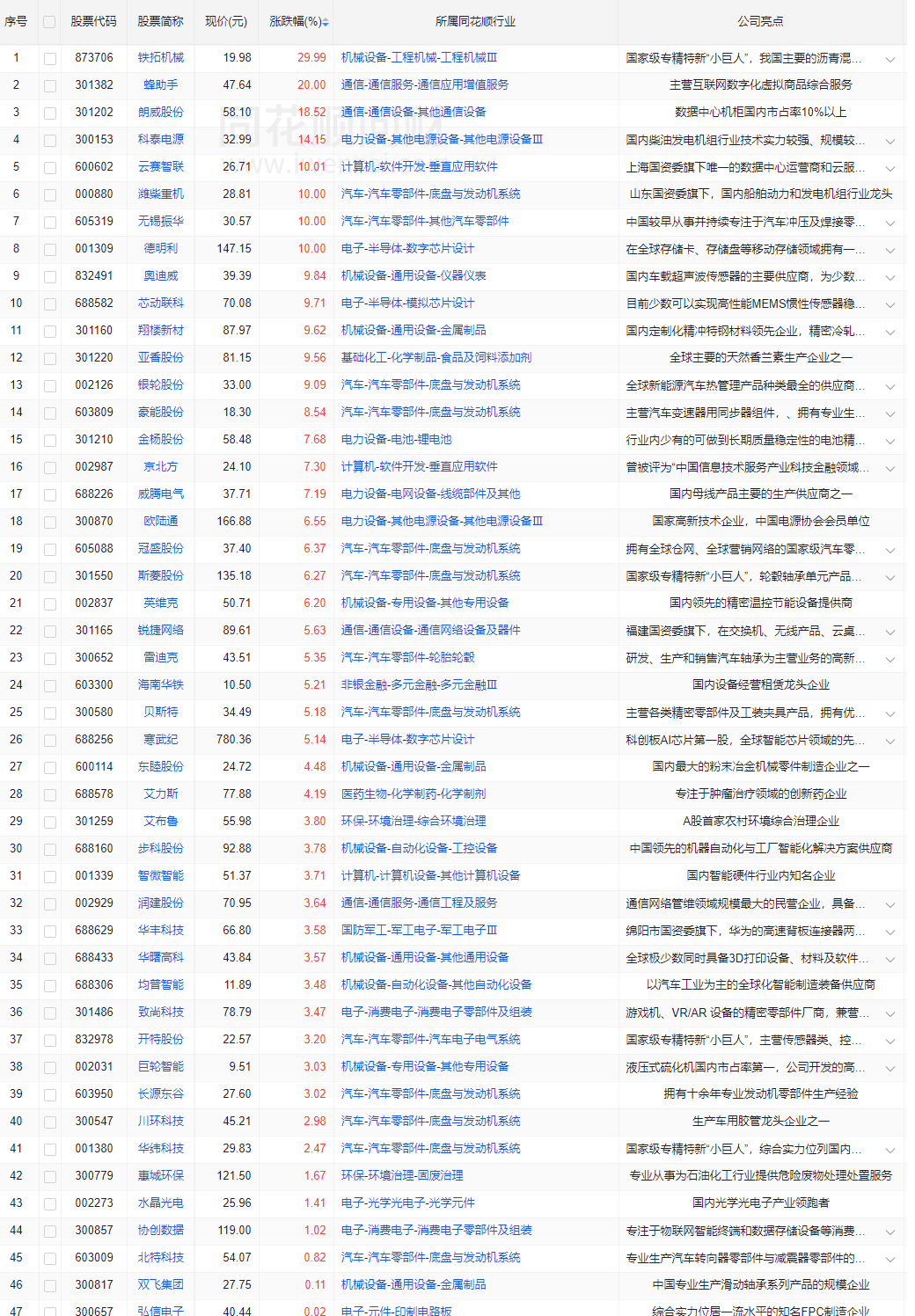The image size is (915, 1316).
Task: Open stock link 寒武纪
Action: [161, 740]
